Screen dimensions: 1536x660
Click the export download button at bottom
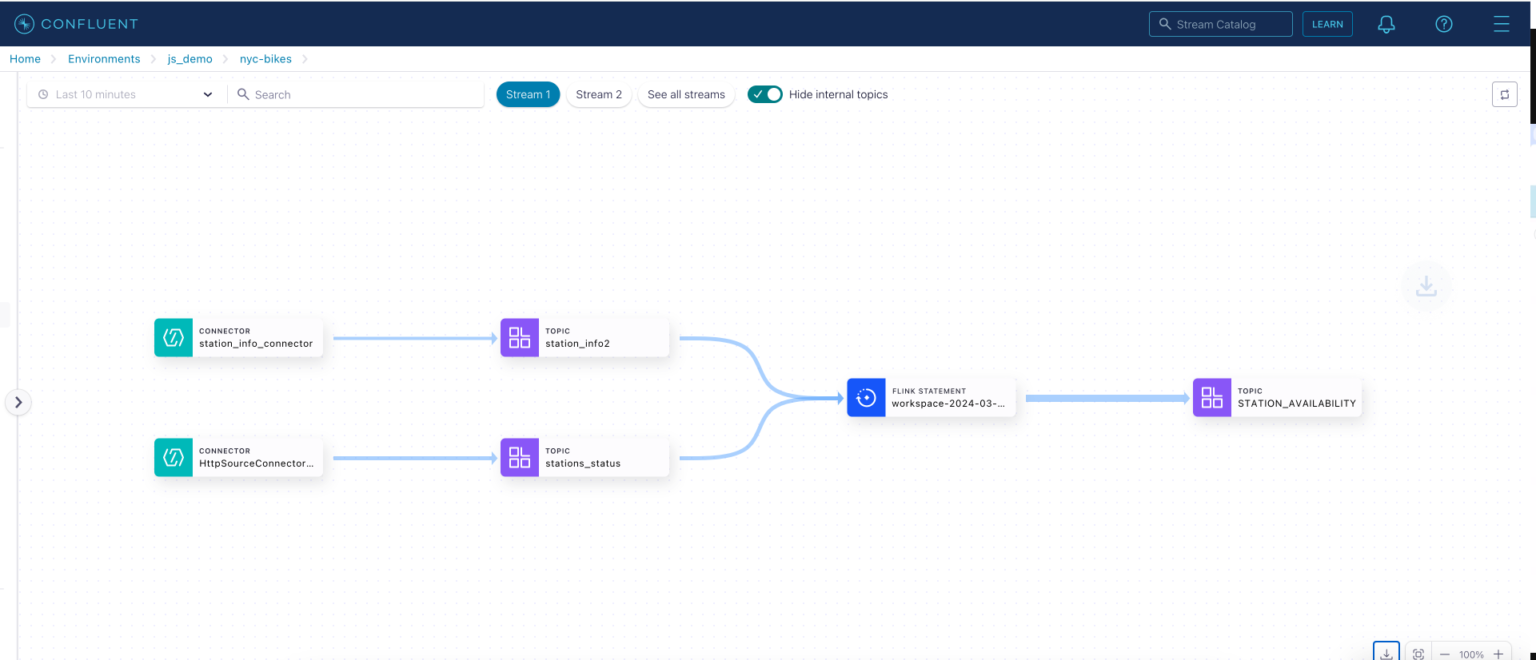click(x=1387, y=653)
